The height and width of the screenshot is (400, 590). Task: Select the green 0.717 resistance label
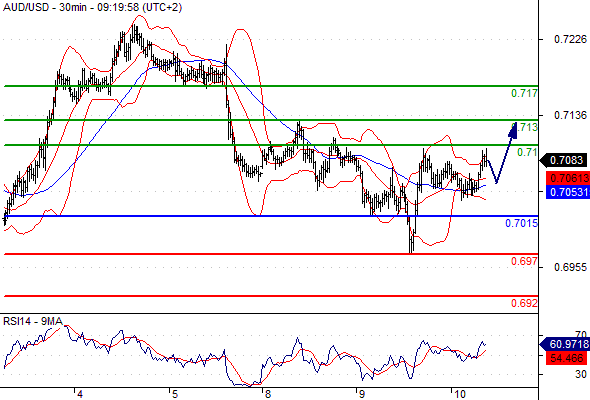525,93
